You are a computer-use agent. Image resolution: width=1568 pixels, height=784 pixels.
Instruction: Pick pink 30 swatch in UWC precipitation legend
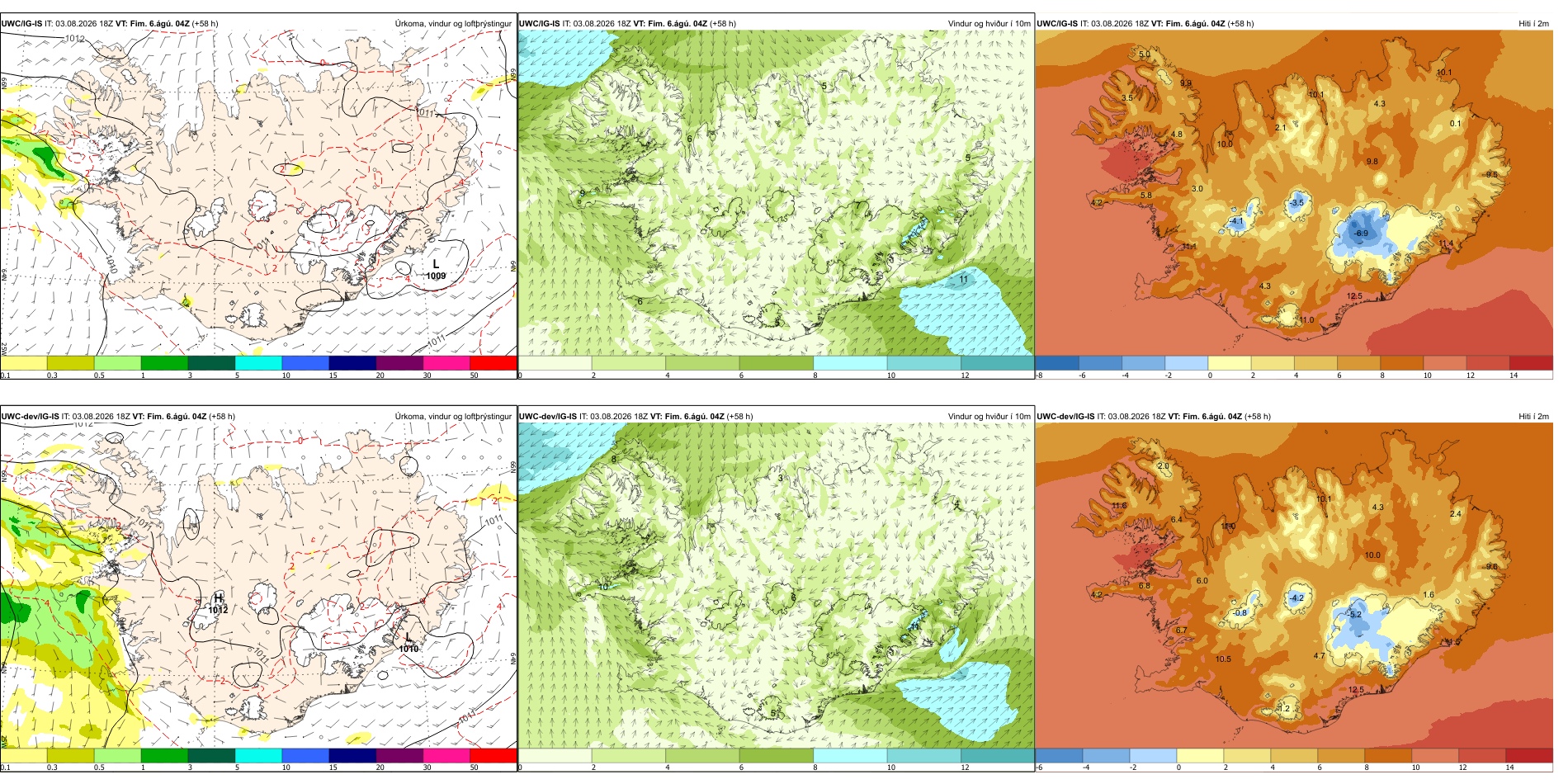click(x=446, y=362)
